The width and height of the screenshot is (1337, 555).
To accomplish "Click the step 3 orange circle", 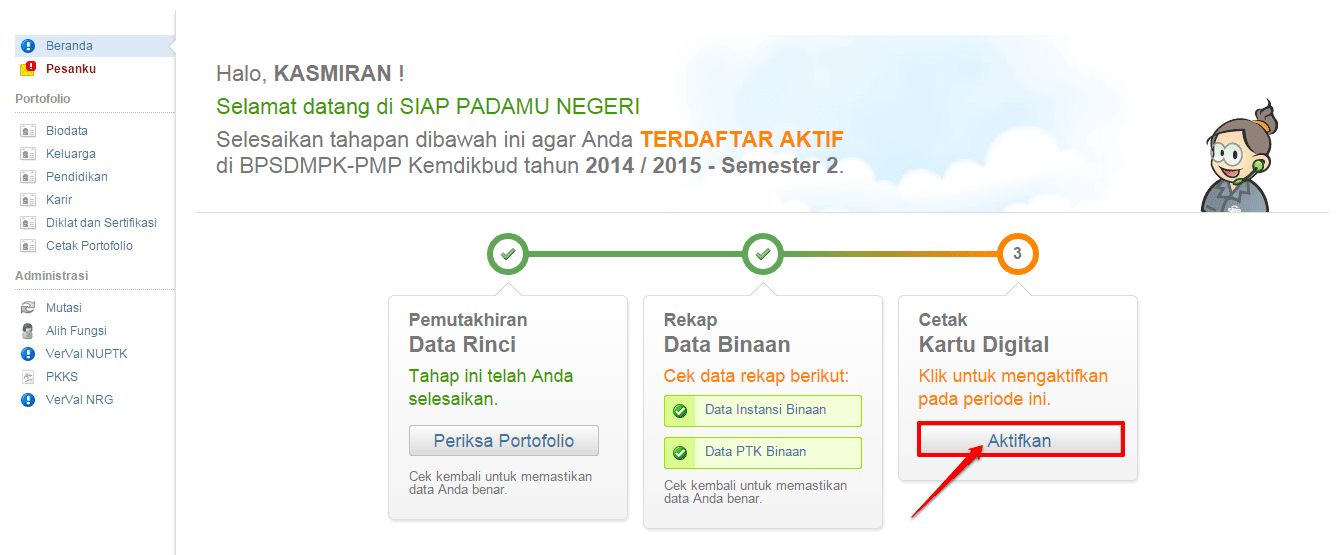I will point(1017,254).
